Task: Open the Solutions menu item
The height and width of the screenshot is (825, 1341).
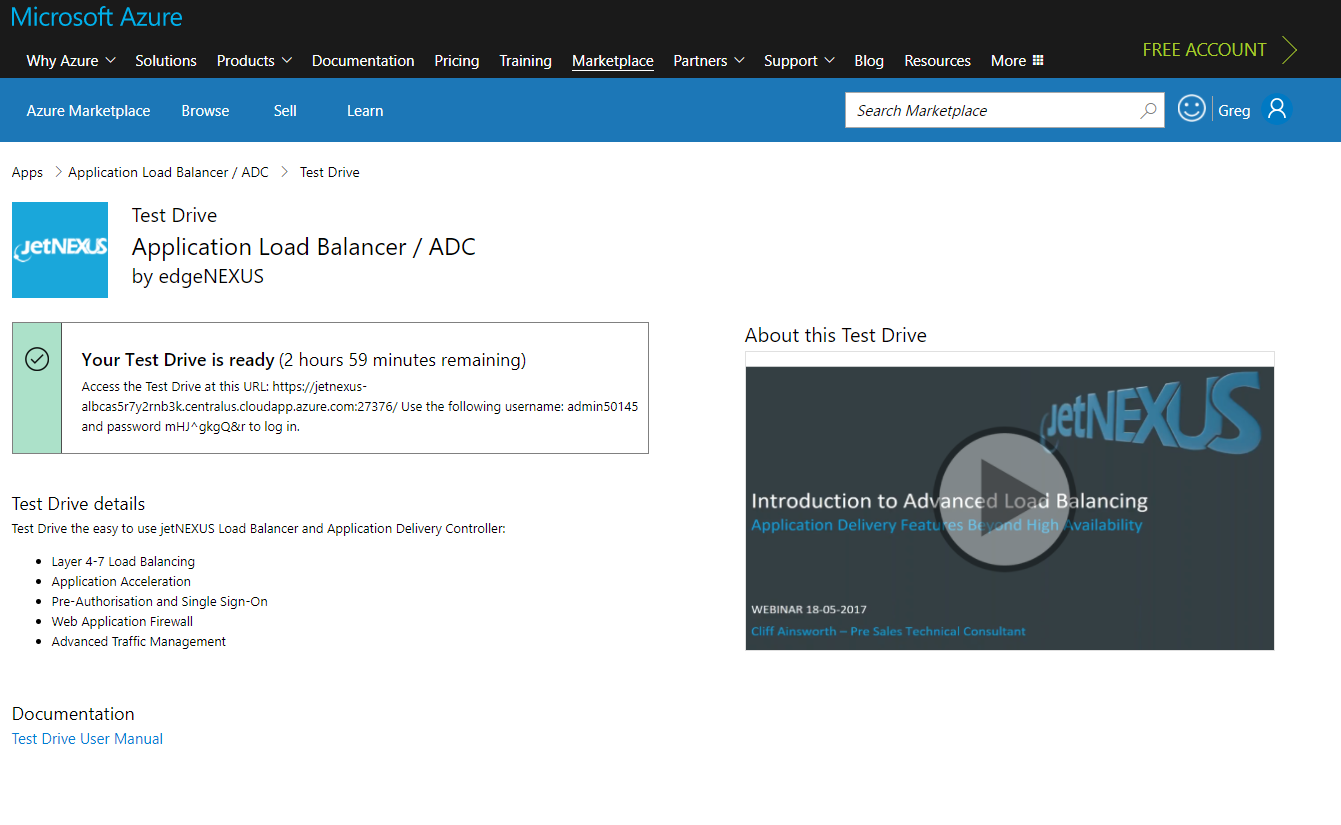Action: (x=166, y=61)
